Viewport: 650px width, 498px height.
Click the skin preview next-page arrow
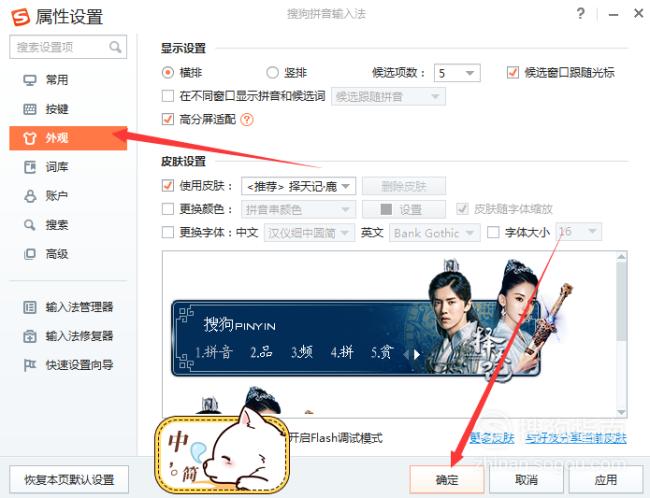[417, 355]
